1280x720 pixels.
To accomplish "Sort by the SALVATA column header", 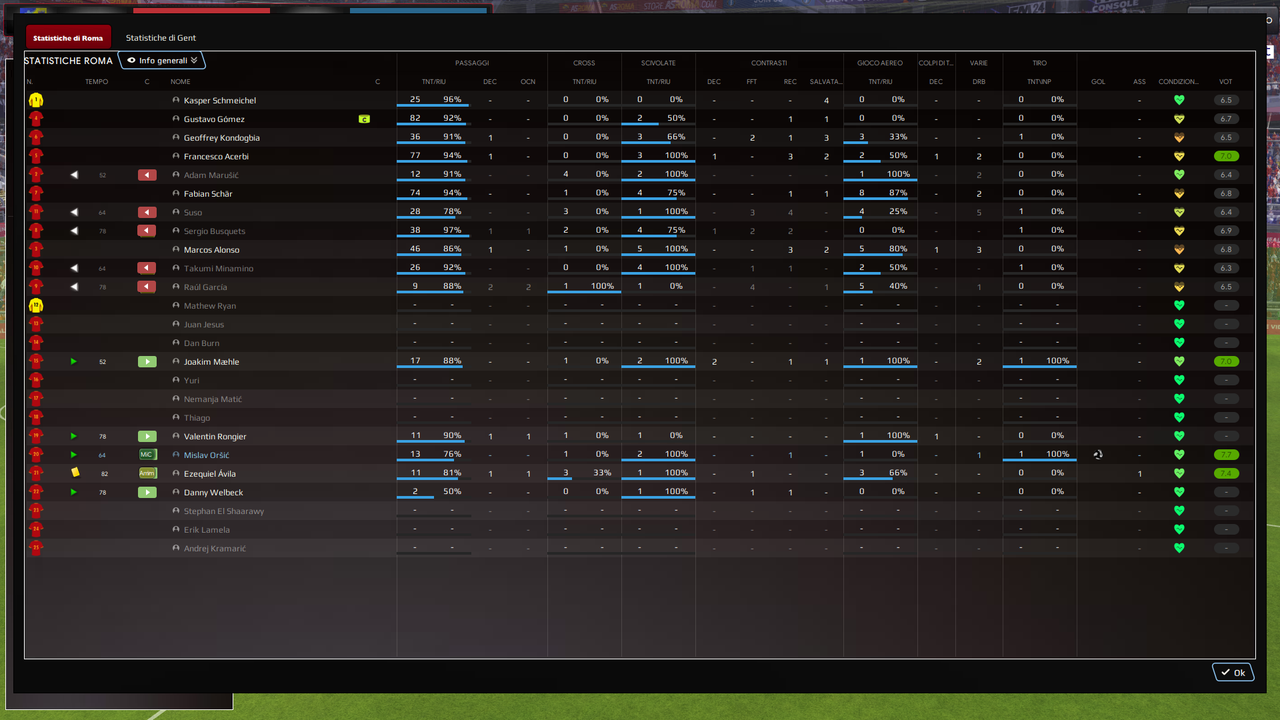I will pos(826,82).
